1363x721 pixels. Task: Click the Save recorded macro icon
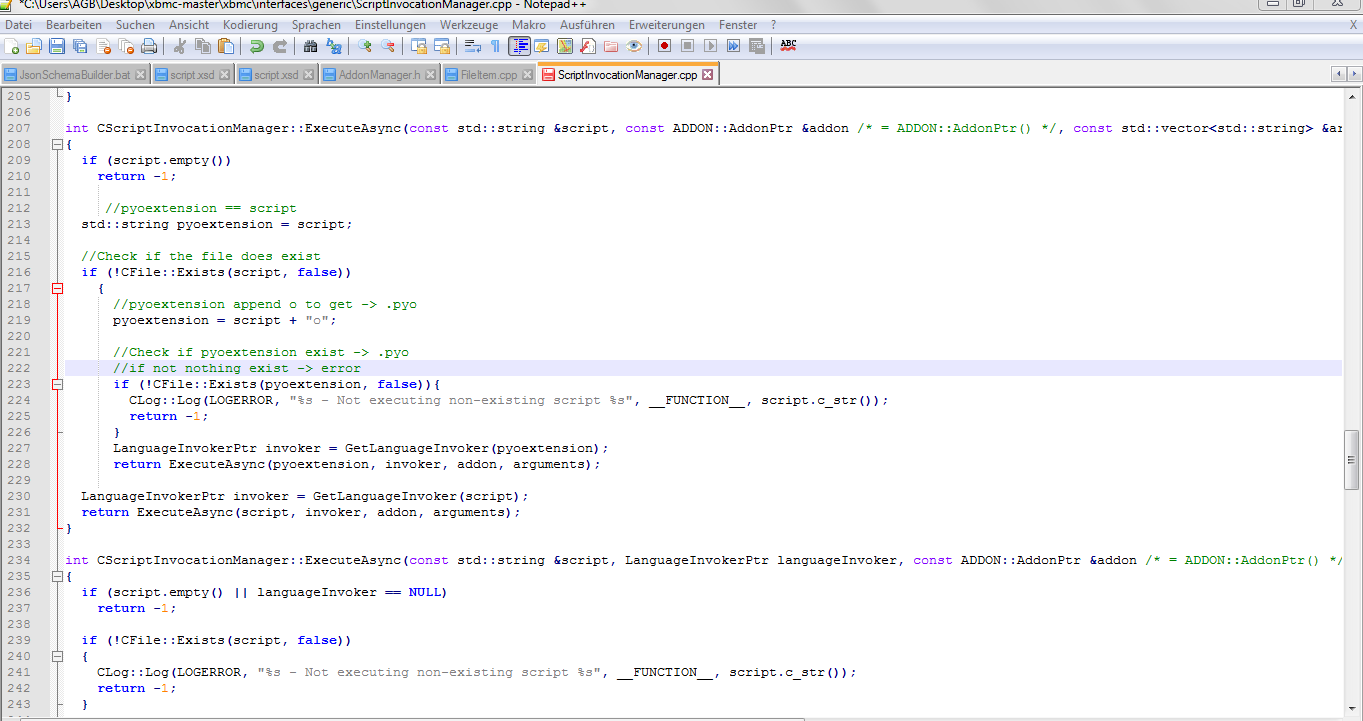(756, 46)
